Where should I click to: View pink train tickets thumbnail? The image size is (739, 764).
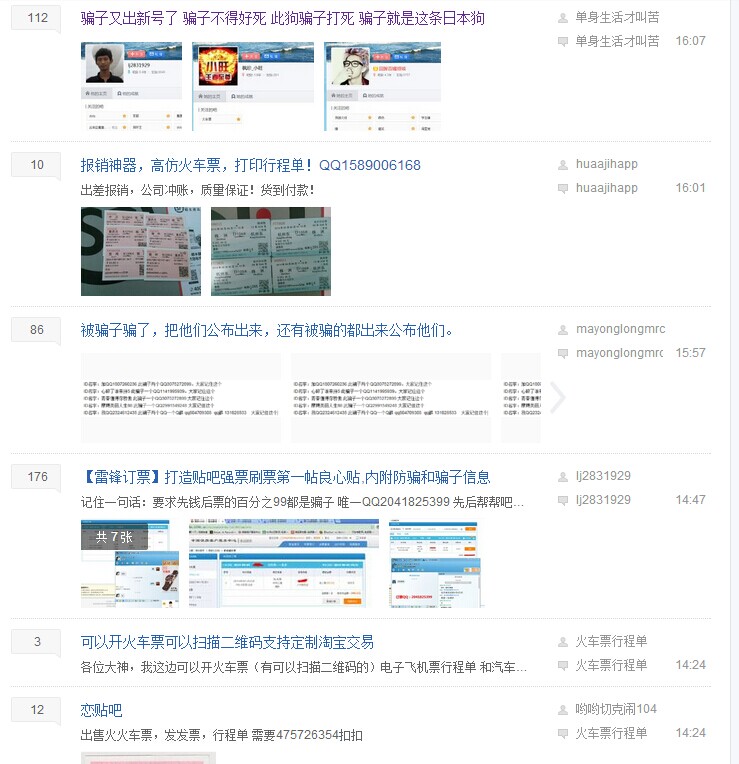(141, 251)
